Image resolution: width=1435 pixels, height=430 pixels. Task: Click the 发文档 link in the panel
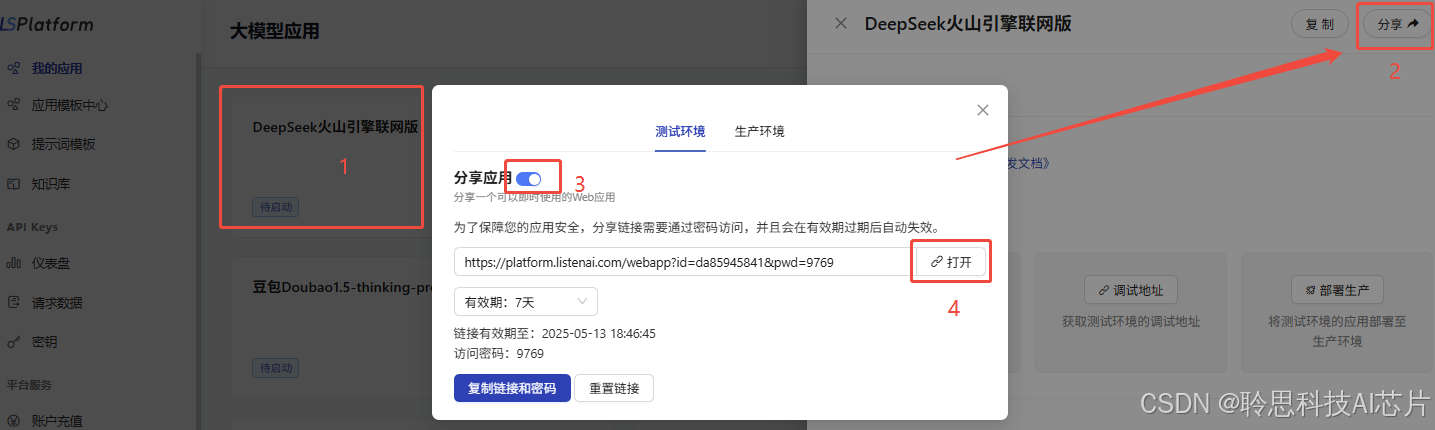point(1030,162)
